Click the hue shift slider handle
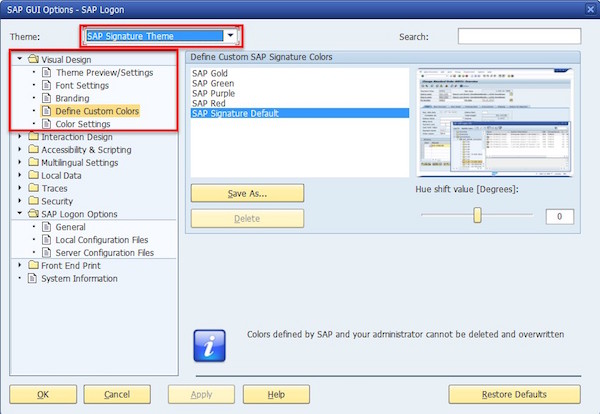 click(x=477, y=215)
